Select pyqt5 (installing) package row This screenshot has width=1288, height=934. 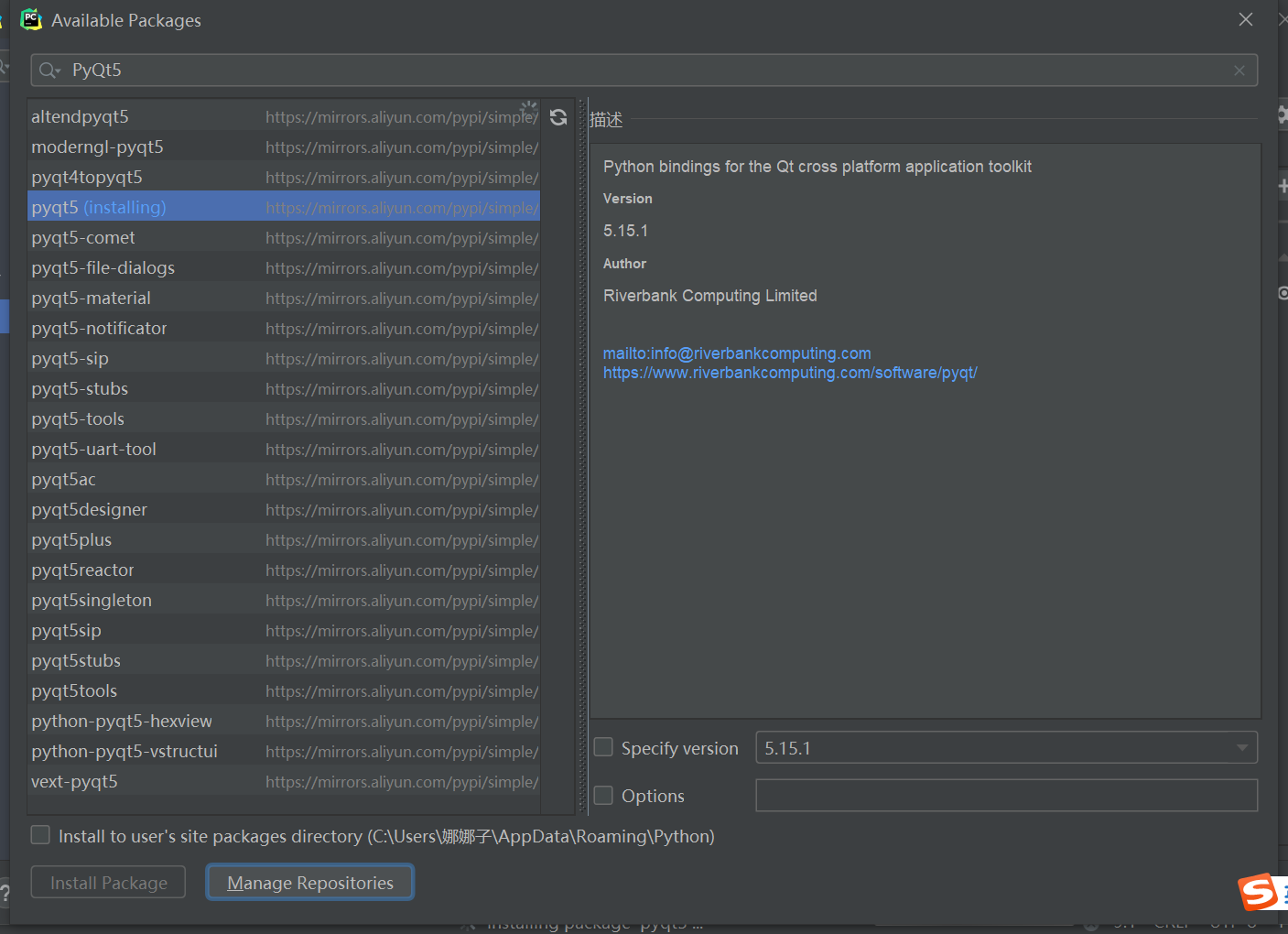point(284,207)
